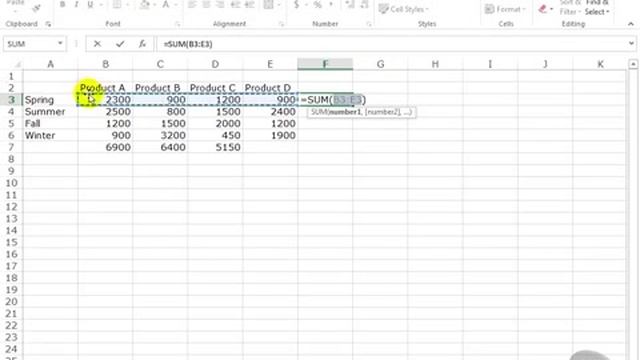The width and height of the screenshot is (640, 360).
Task: Click the Increase Decimal icon
Action: (350, 5)
